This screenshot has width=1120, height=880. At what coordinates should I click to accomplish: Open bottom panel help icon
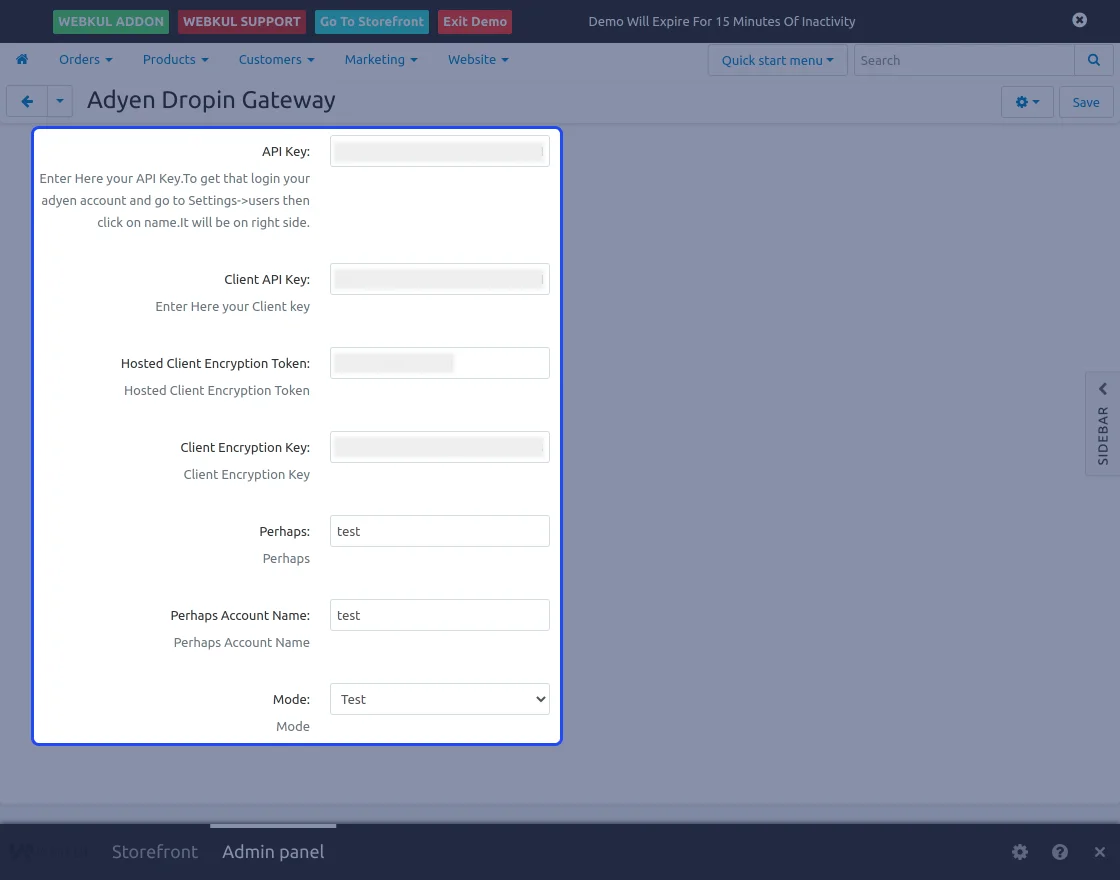pyautogui.click(x=1060, y=851)
